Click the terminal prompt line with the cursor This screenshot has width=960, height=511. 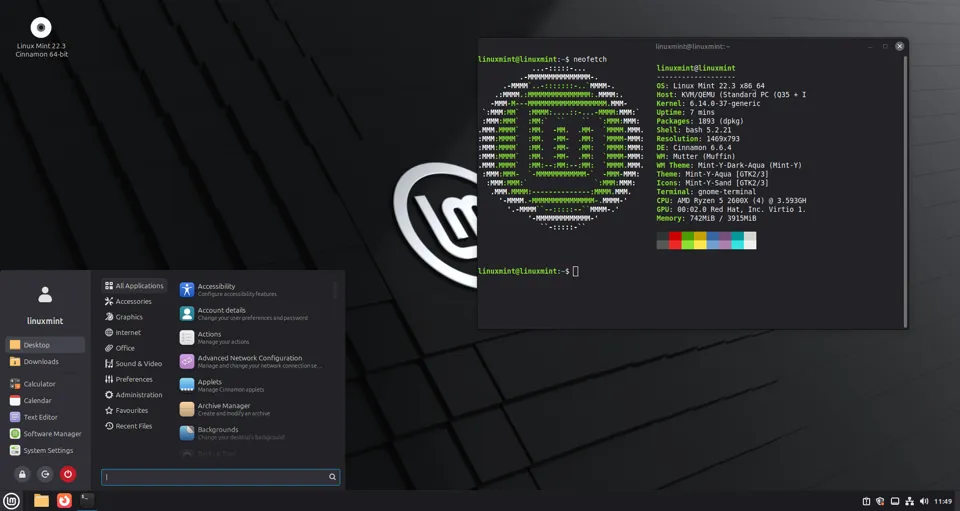[528, 271]
